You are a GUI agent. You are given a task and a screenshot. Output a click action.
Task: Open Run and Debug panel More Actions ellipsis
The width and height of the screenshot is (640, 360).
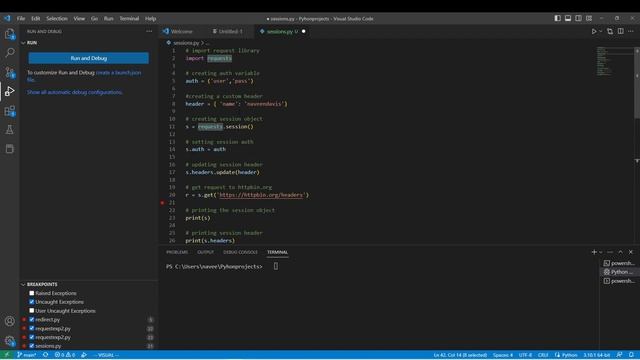click(x=149, y=31)
